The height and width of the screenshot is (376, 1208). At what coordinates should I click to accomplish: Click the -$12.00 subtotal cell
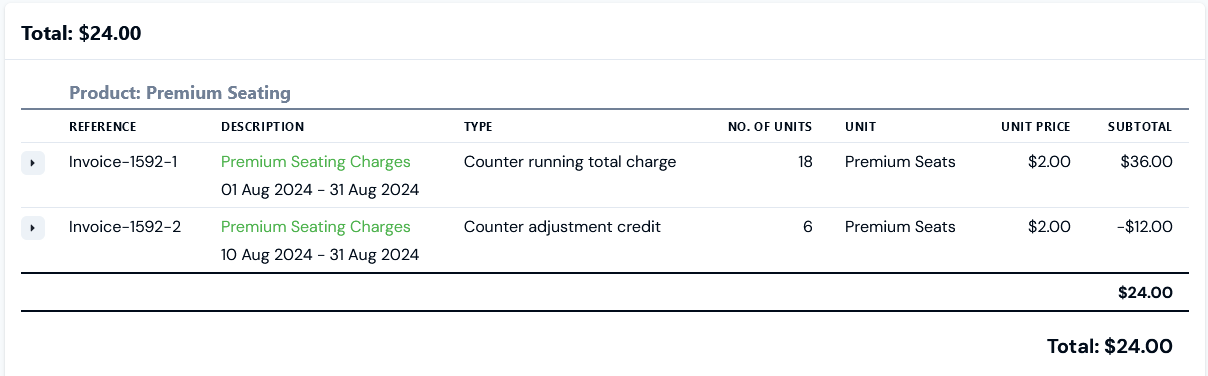(x=1144, y=227)
